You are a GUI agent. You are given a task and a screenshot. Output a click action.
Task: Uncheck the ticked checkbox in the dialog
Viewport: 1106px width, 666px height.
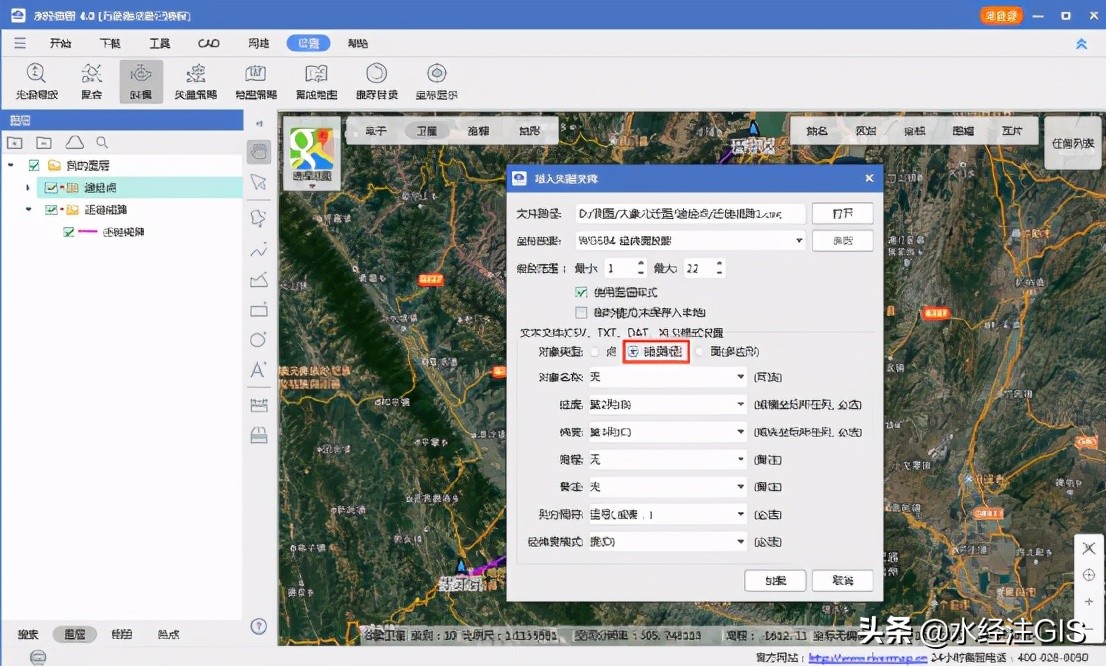click(581, 292)
